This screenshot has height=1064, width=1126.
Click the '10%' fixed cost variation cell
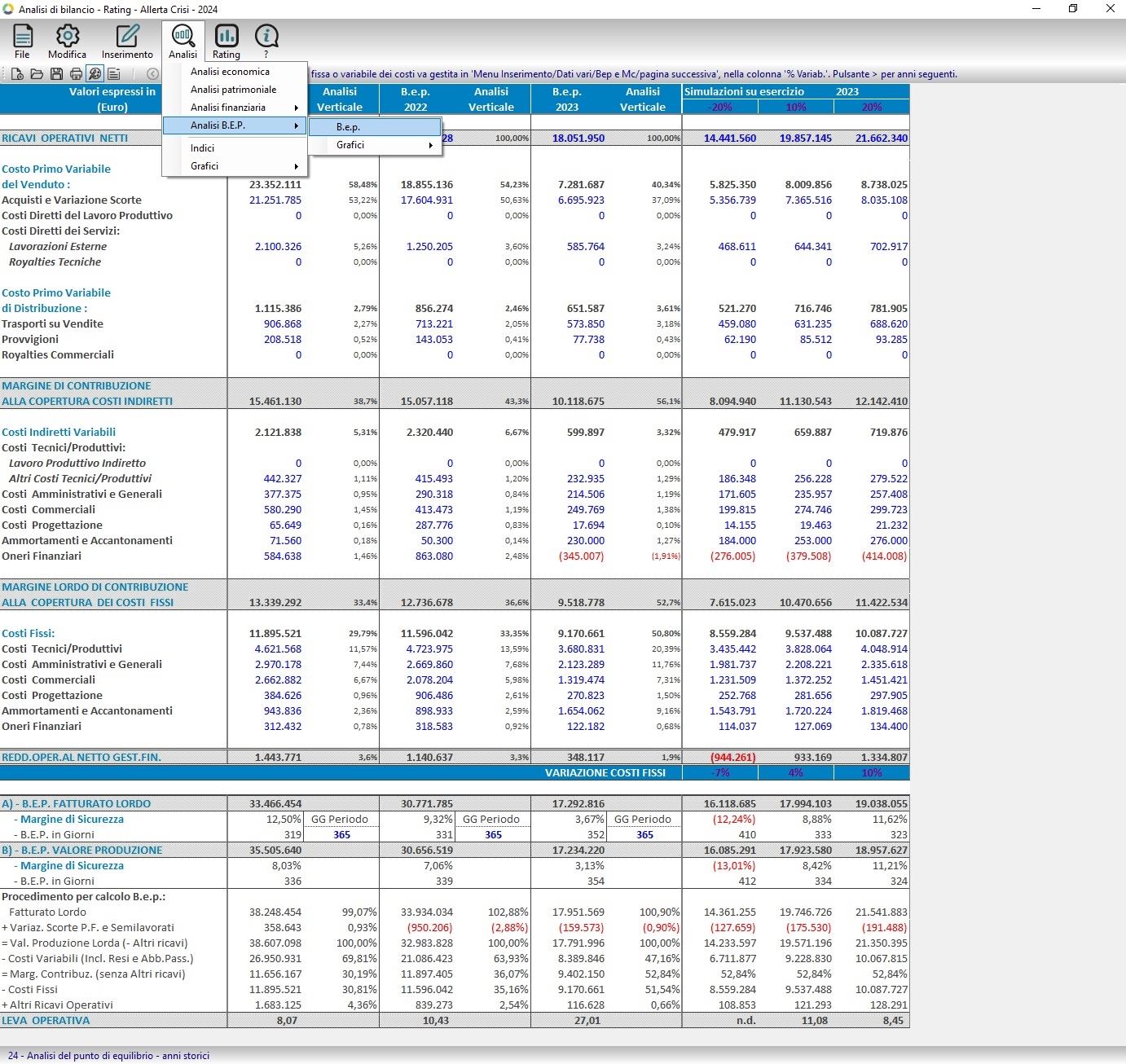pos(872,773)
